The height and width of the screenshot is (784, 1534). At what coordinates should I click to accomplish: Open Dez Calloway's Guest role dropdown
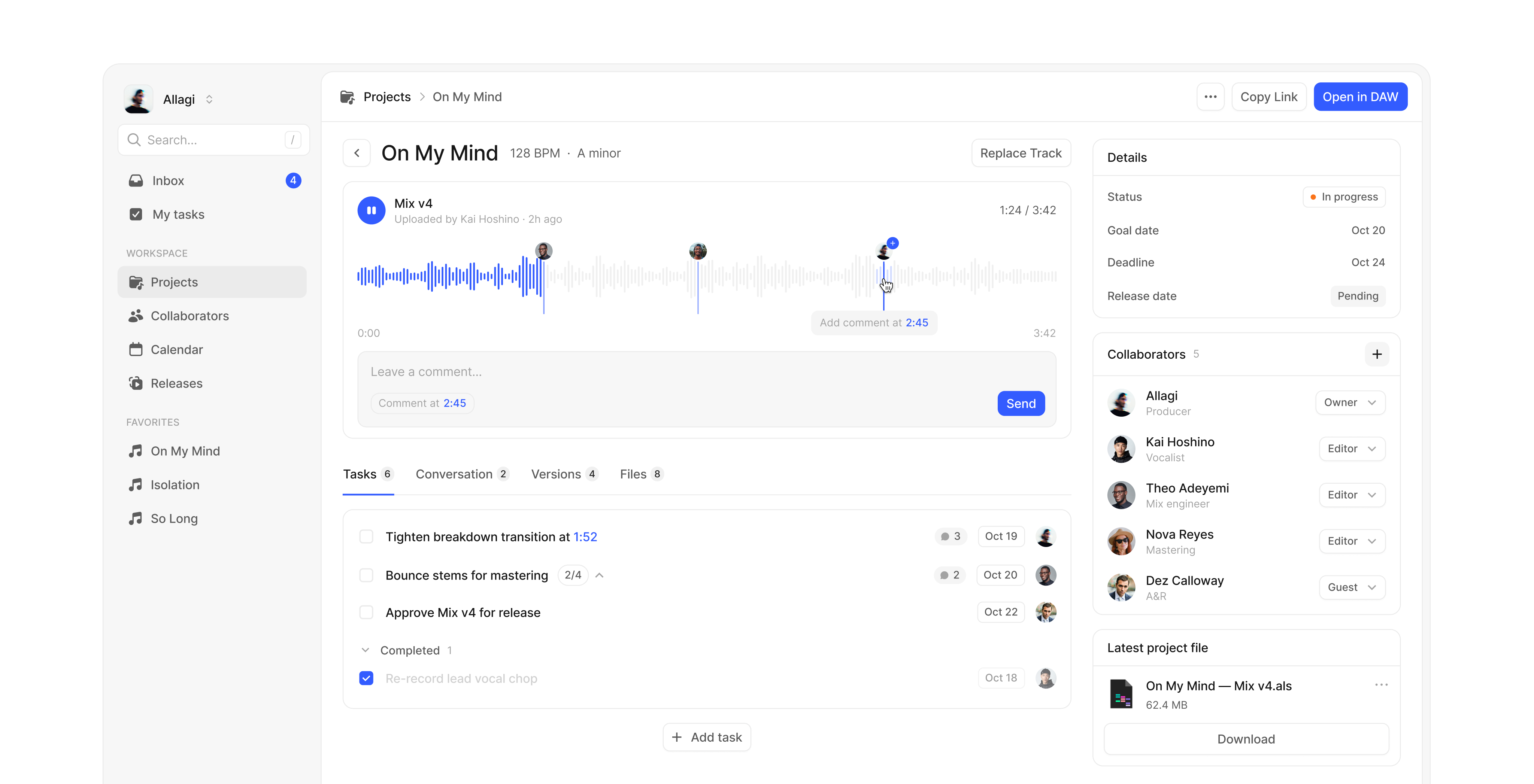[1352, 587]
